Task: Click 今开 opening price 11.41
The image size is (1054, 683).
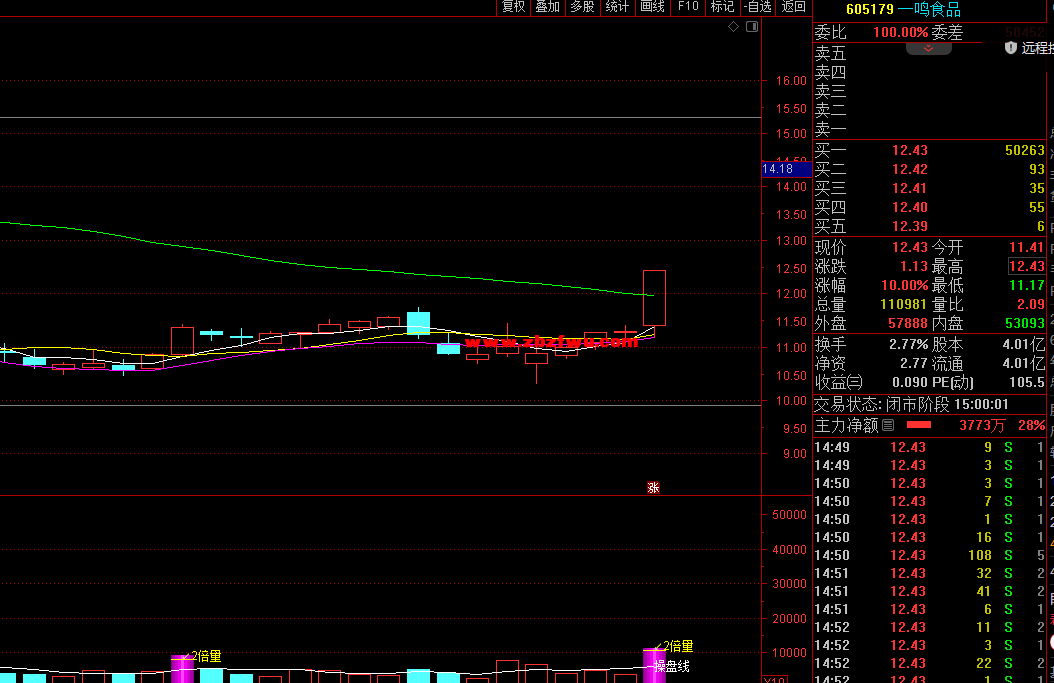Action: point(1026,247)
